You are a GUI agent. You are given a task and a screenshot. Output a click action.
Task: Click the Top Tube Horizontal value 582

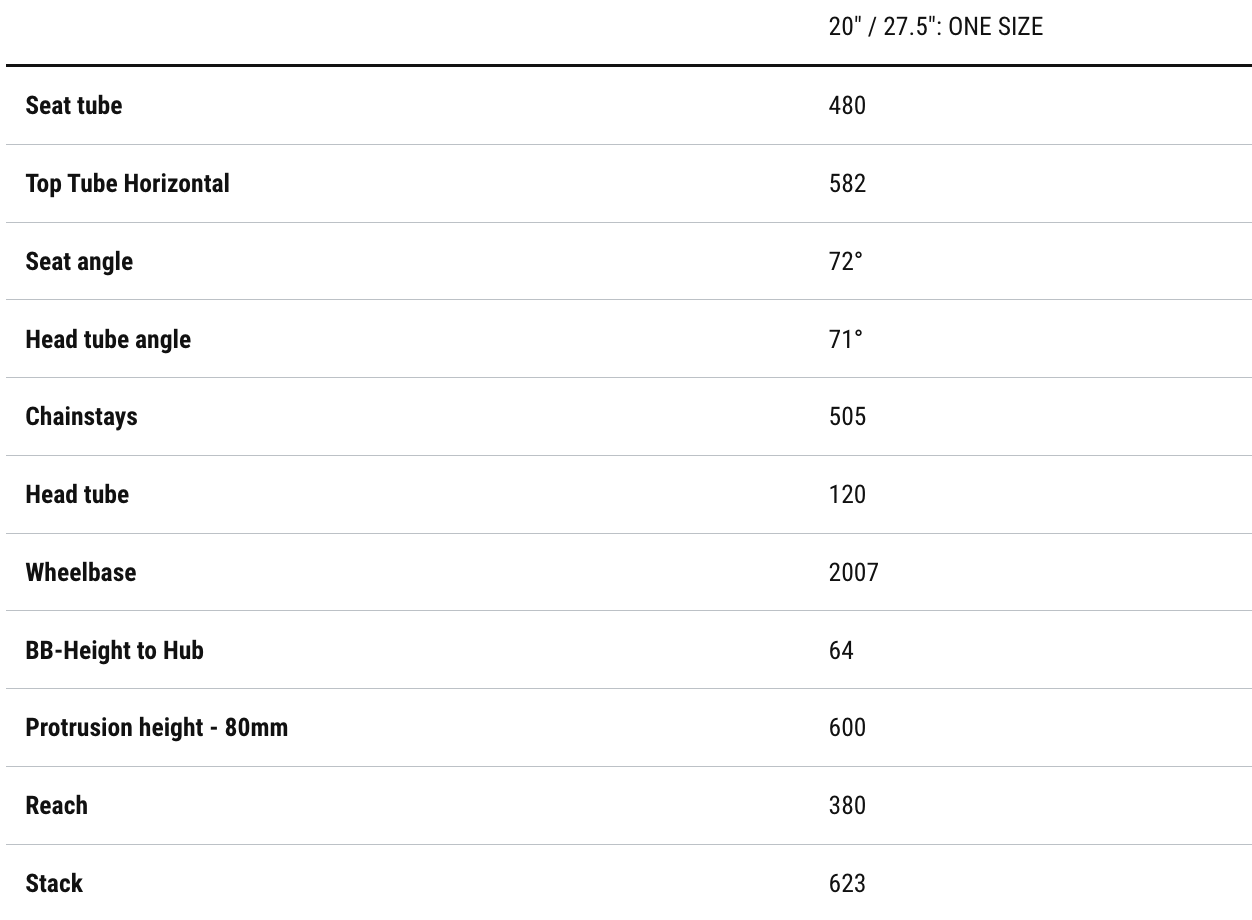[847, 183]
